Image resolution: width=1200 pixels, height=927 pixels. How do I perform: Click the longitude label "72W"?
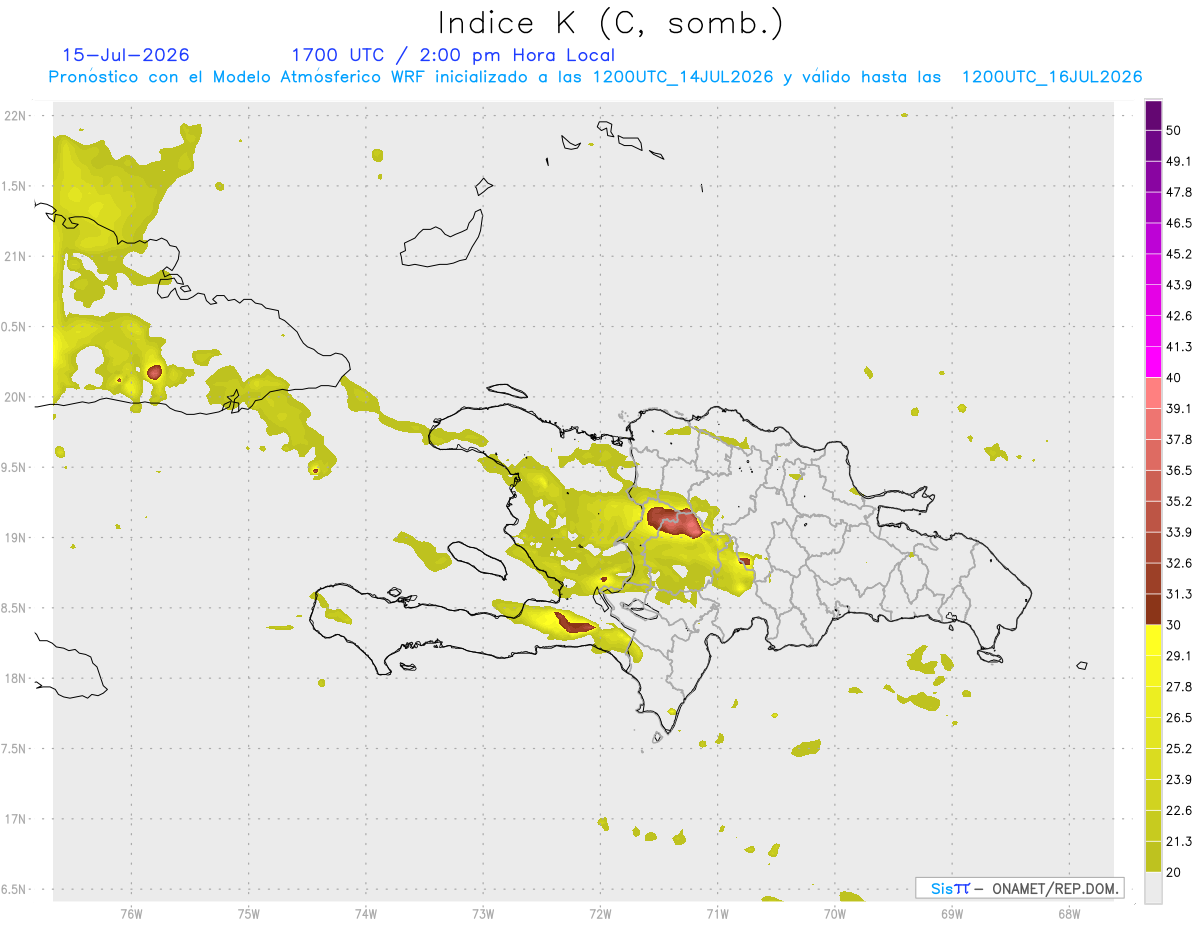click(600, 913)
